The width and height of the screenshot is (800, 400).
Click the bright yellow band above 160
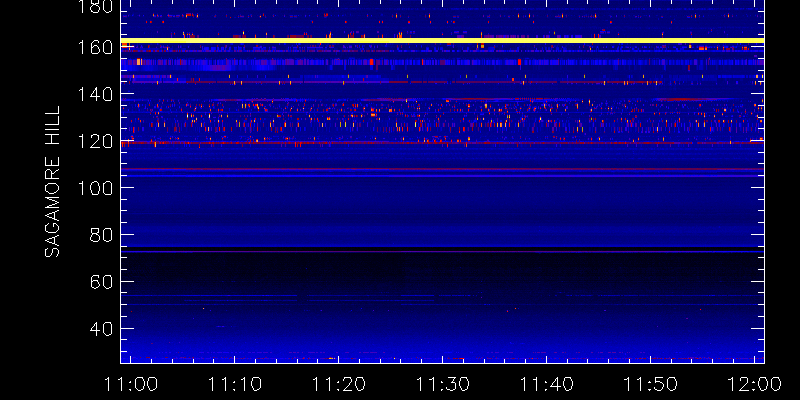coord(442,40)
